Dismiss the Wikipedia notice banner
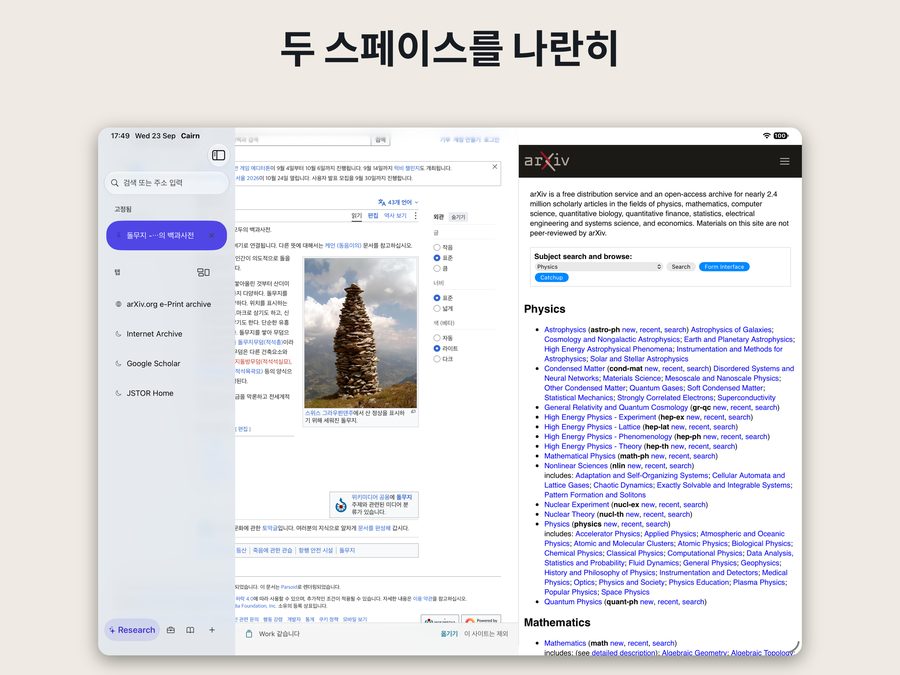 click(x=495, y=166)
